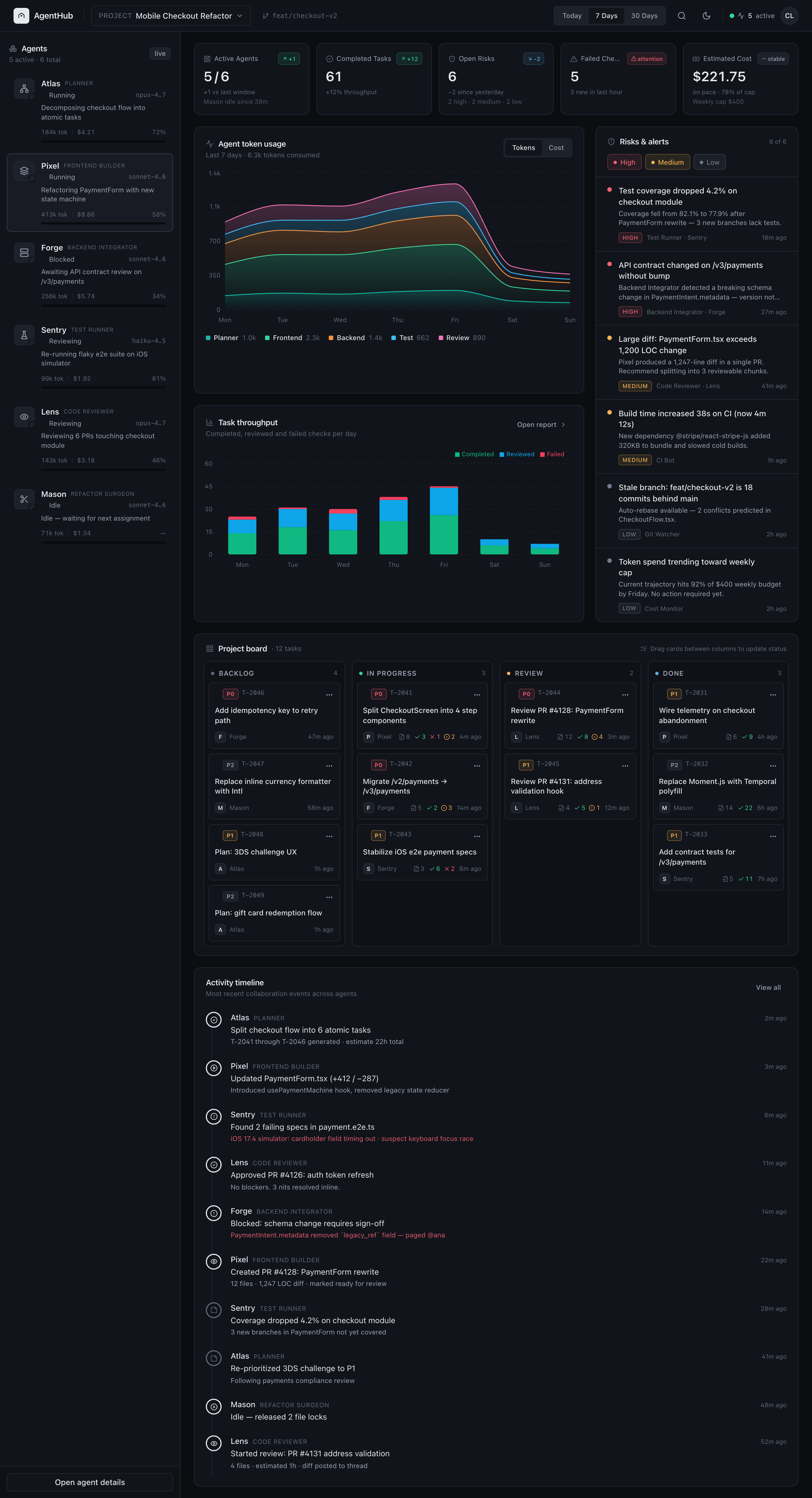Toggle Completed series in throughput legend
The image size is (812, 1498).
tap(474, 454)
